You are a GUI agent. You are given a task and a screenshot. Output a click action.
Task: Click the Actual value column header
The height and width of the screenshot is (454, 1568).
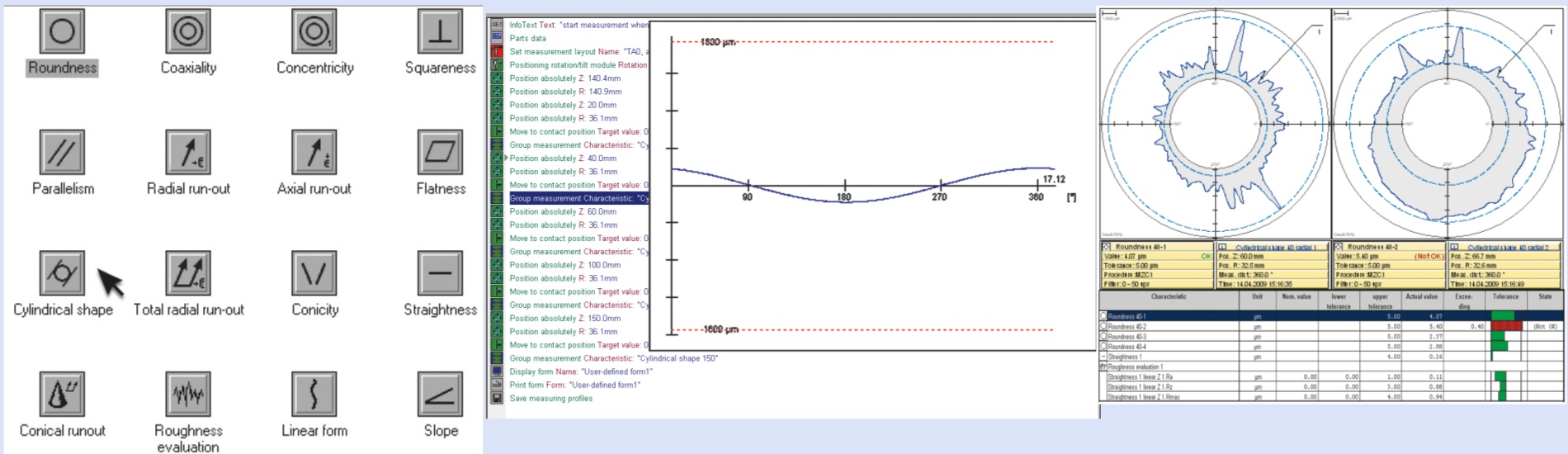point(1421,297)
